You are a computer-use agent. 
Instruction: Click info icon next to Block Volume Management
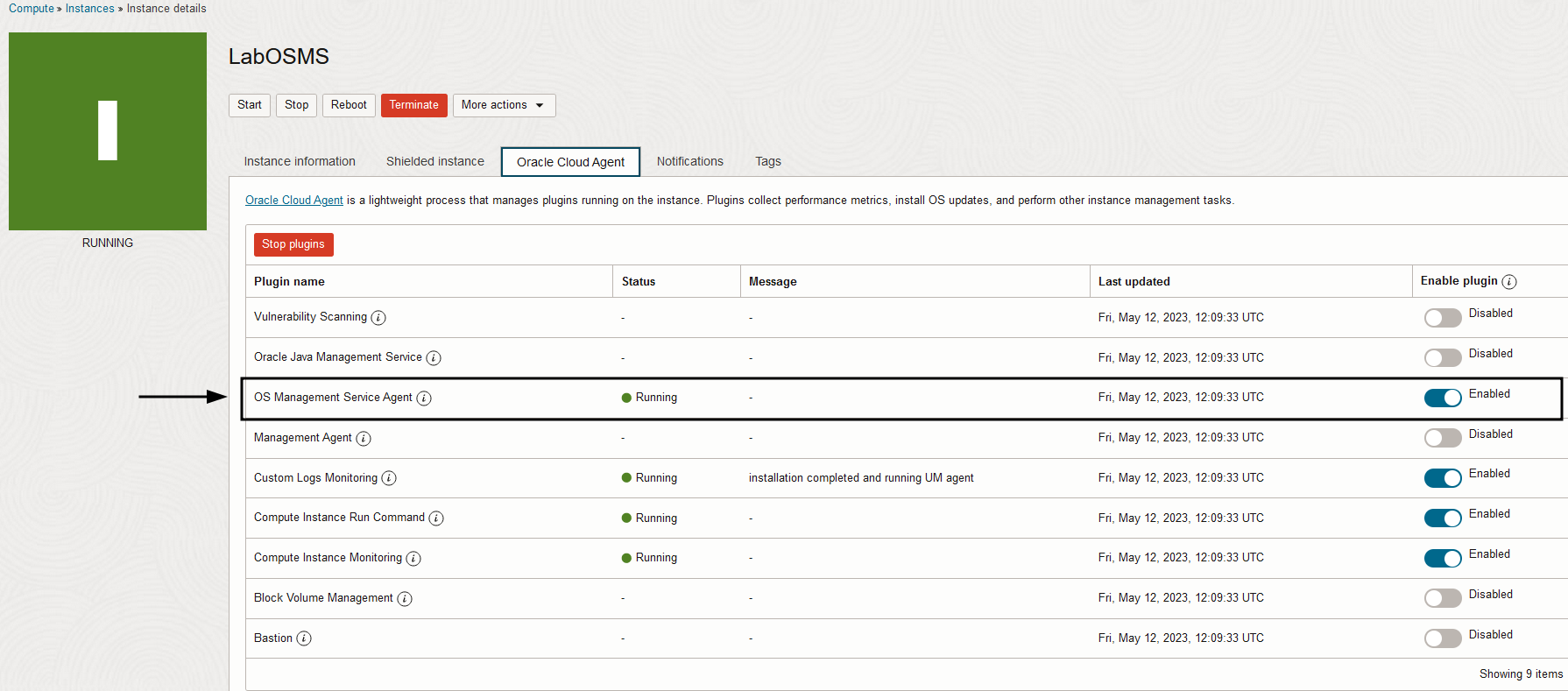click(x=405, y=599)
